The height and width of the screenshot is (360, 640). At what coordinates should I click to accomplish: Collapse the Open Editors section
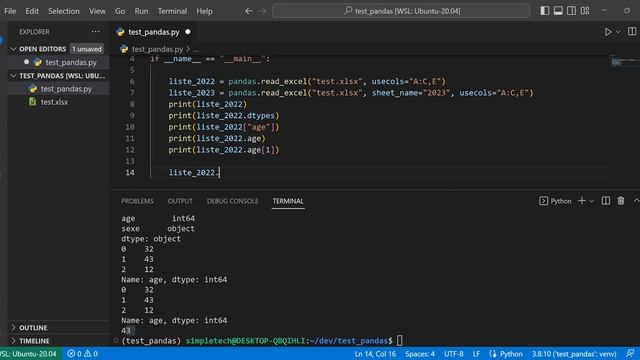[13, 49]
